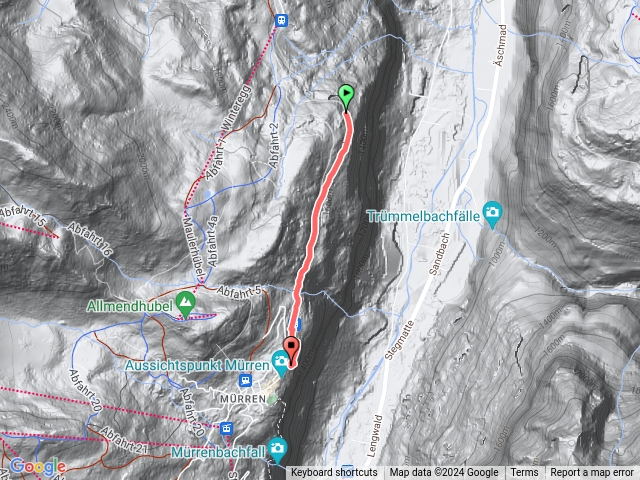Click the train station icon near Winteregg
This screenshot has height=480, width=640.
pyautogui.click(x=281, y=20)
